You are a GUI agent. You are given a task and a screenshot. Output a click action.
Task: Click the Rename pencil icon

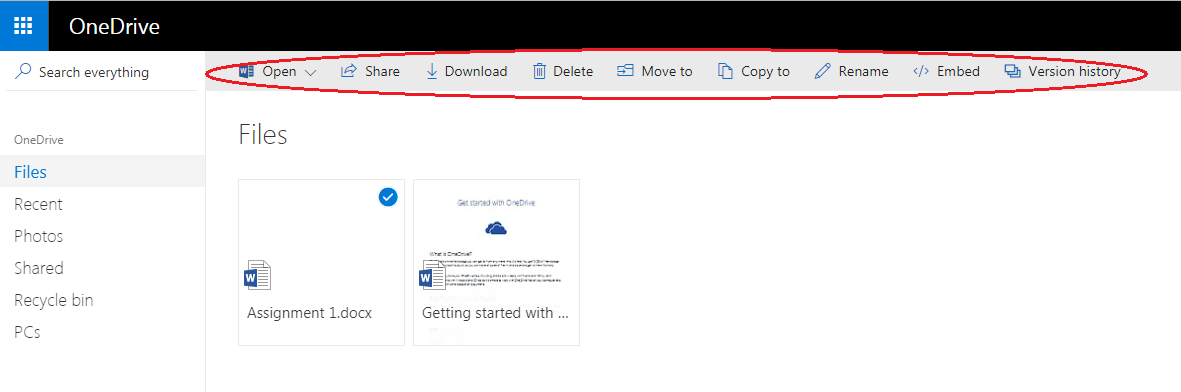[x=823, y=72]
